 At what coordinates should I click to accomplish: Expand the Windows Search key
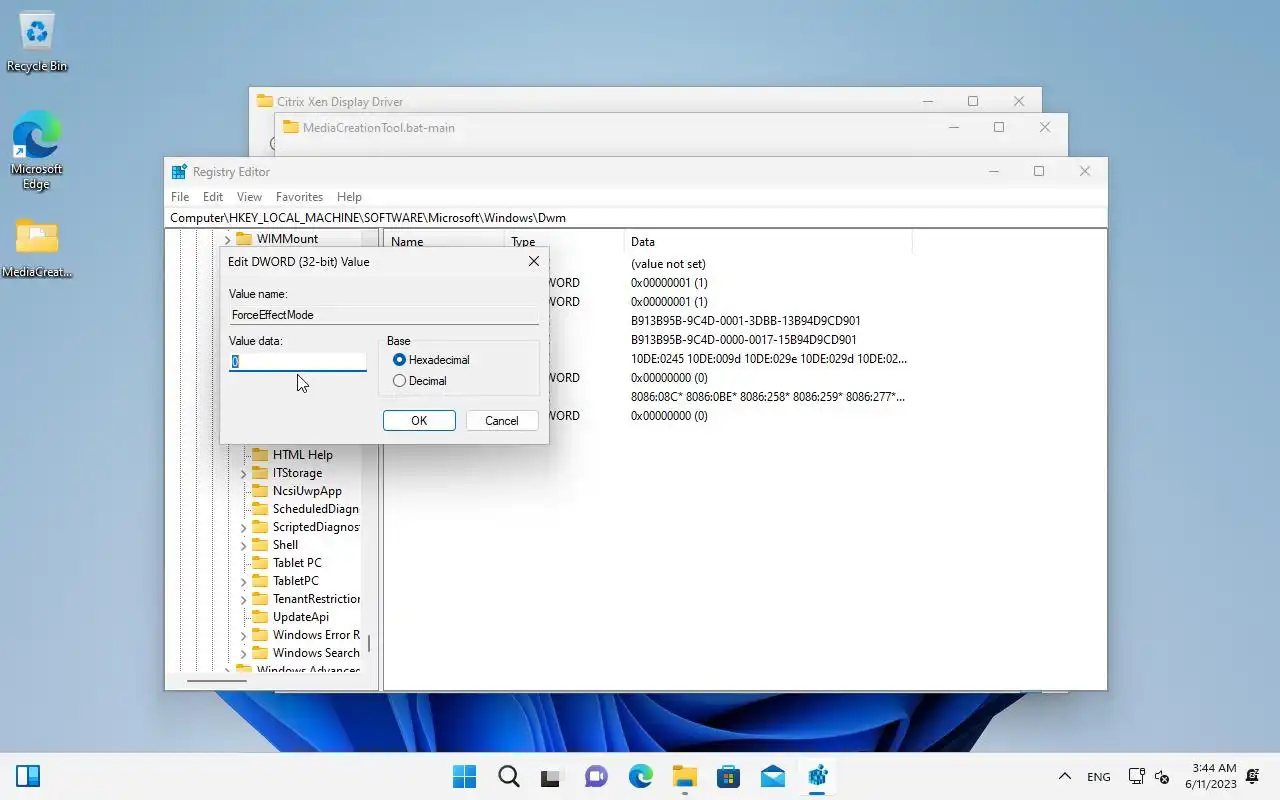243,653
